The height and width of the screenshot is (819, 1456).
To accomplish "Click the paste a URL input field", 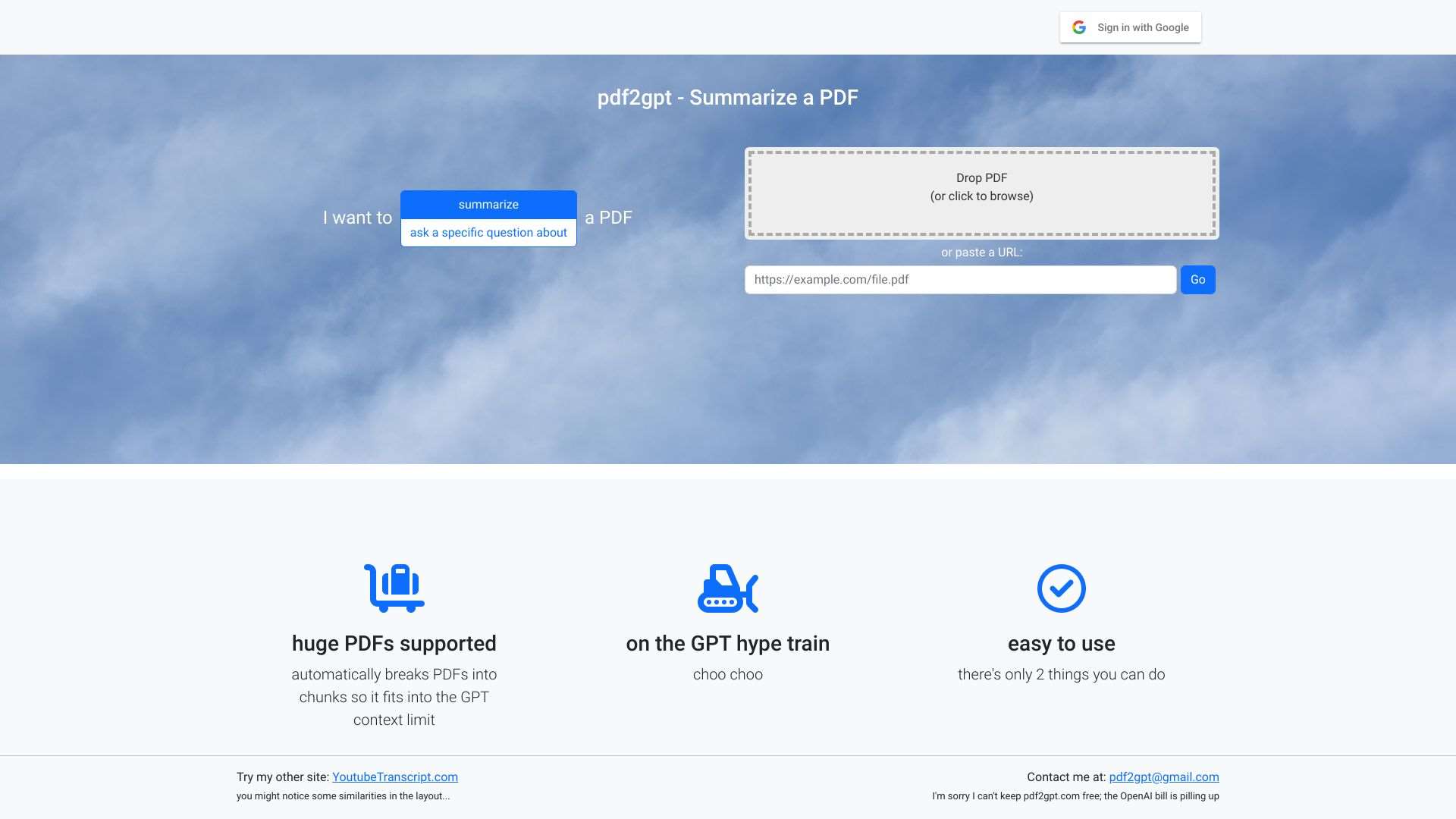I will [960, 279].
